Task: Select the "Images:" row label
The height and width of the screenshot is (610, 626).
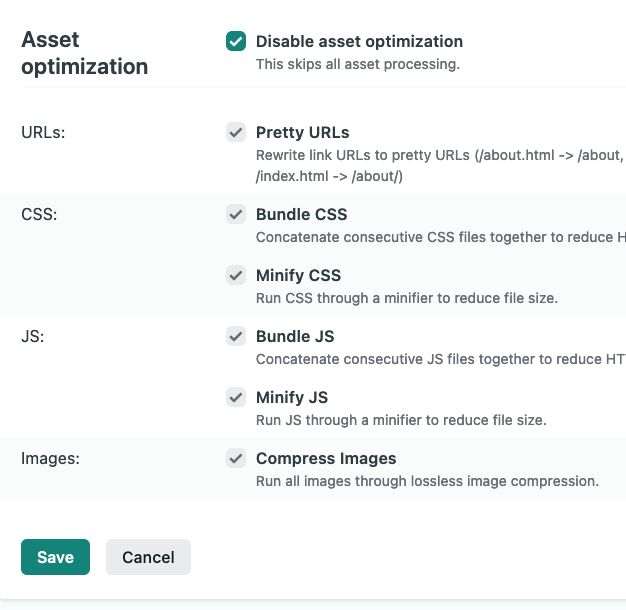Action: click(x=50, y=459)
